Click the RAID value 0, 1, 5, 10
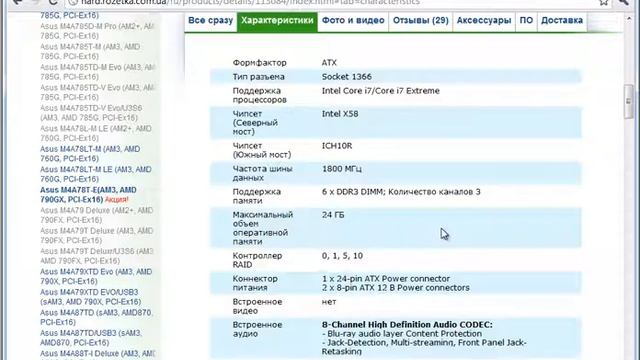This screenshot has width=640, height=360. [x=342, y=256]
